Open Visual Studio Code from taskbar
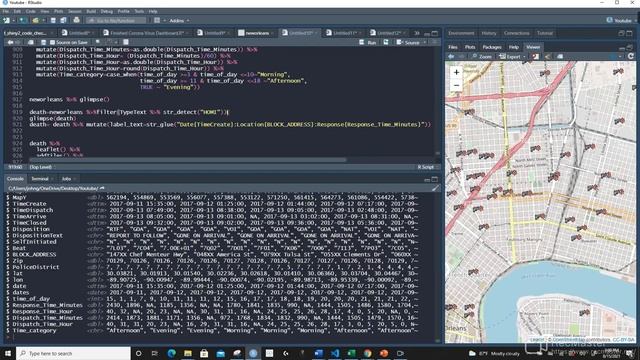The width and height of the screenshot is (640, 360). pyautogui.click(x=335, y=353)
